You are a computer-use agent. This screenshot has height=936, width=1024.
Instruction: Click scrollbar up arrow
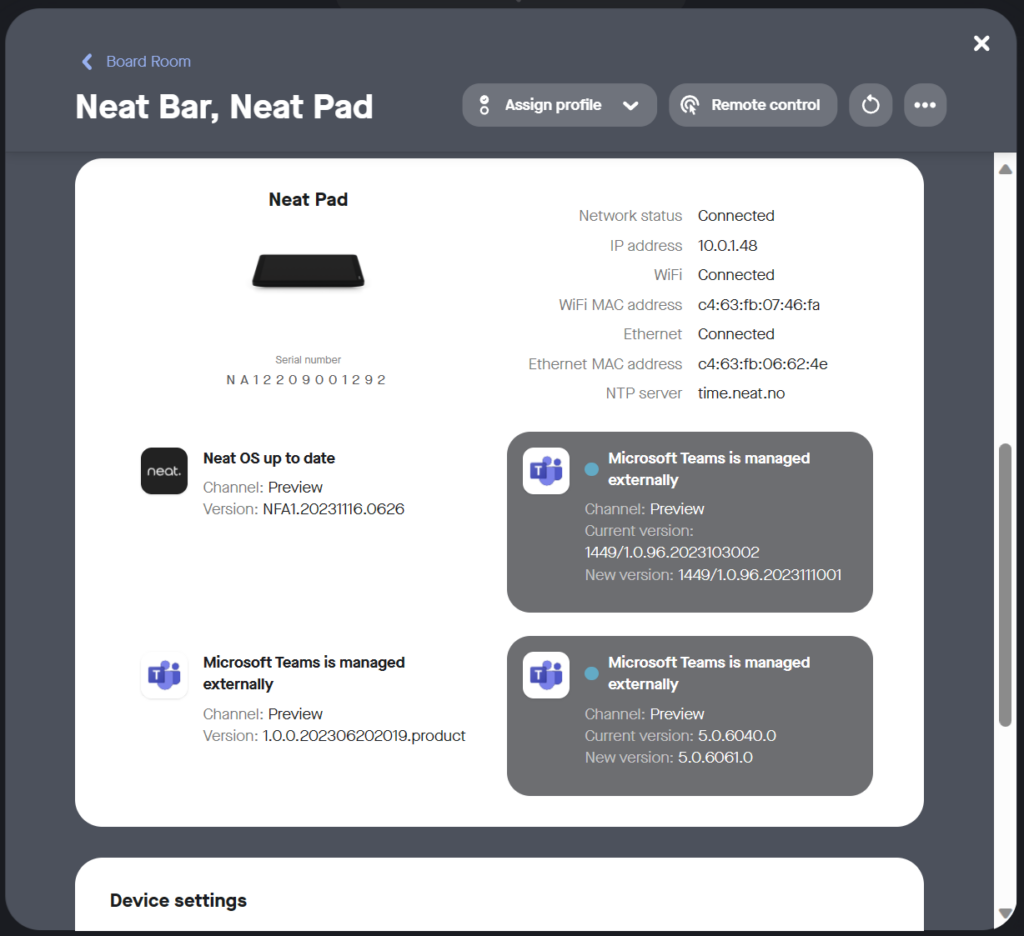(1005, 169)
